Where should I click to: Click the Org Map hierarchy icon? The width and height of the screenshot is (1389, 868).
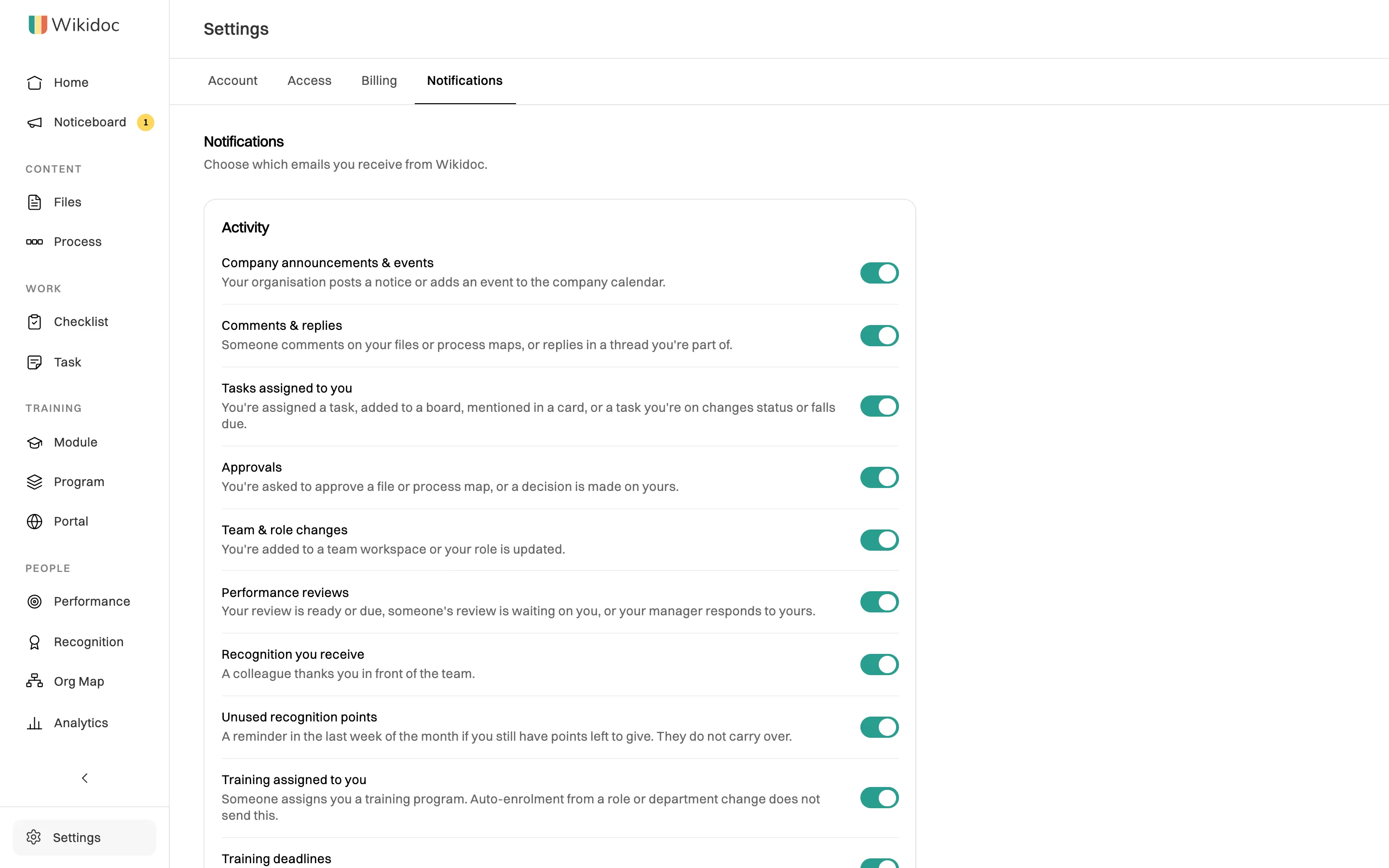(x=34, y=681)
